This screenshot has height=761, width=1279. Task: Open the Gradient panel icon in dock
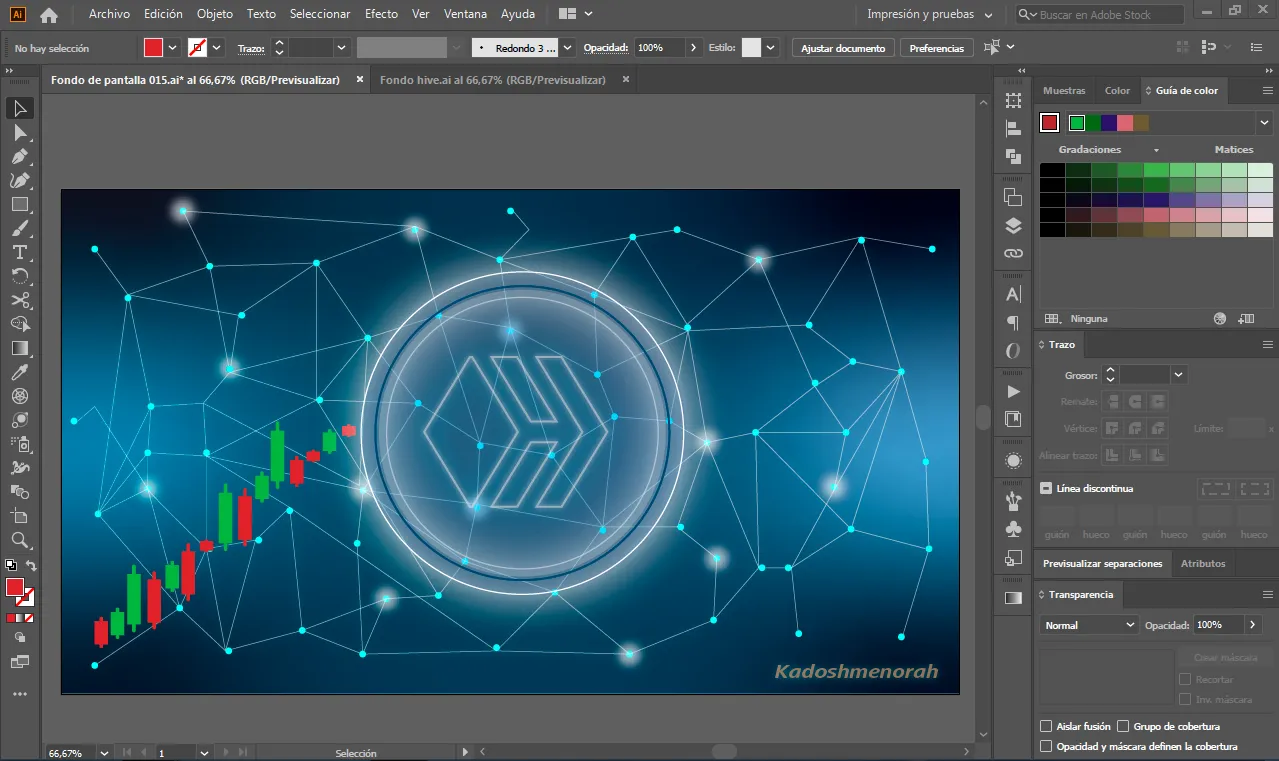(1013, 598)
